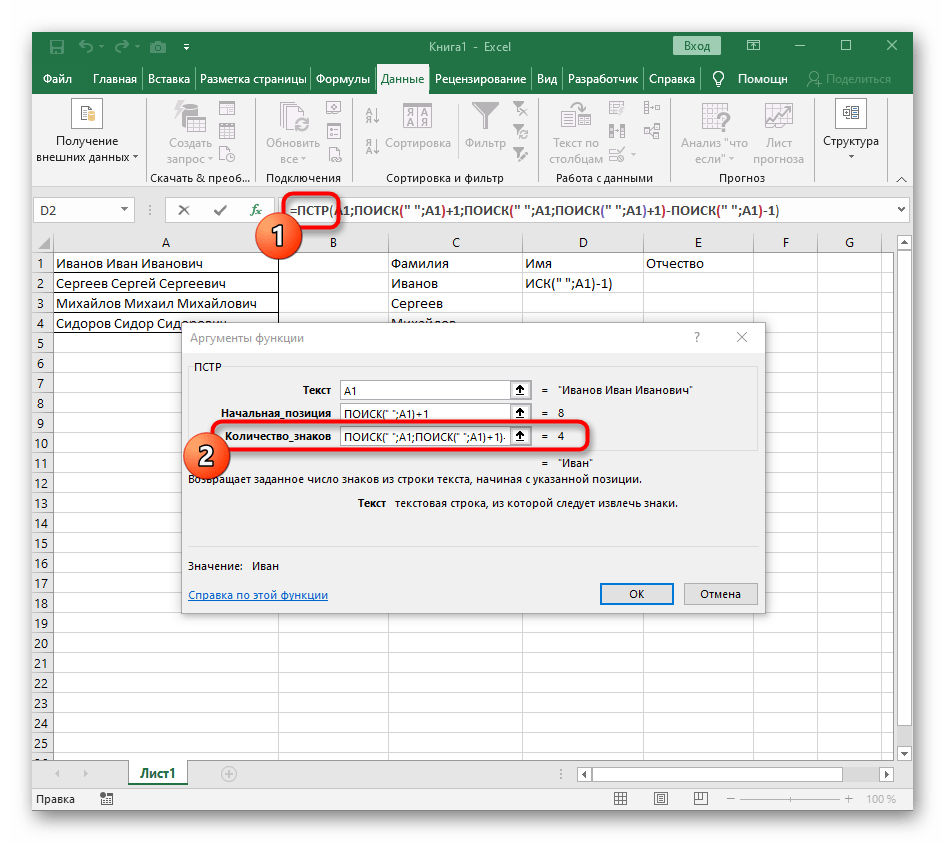Click the Начальная_позиция input field
The height and width of the screenshot is (843, 945).
[x=425, y=413]
